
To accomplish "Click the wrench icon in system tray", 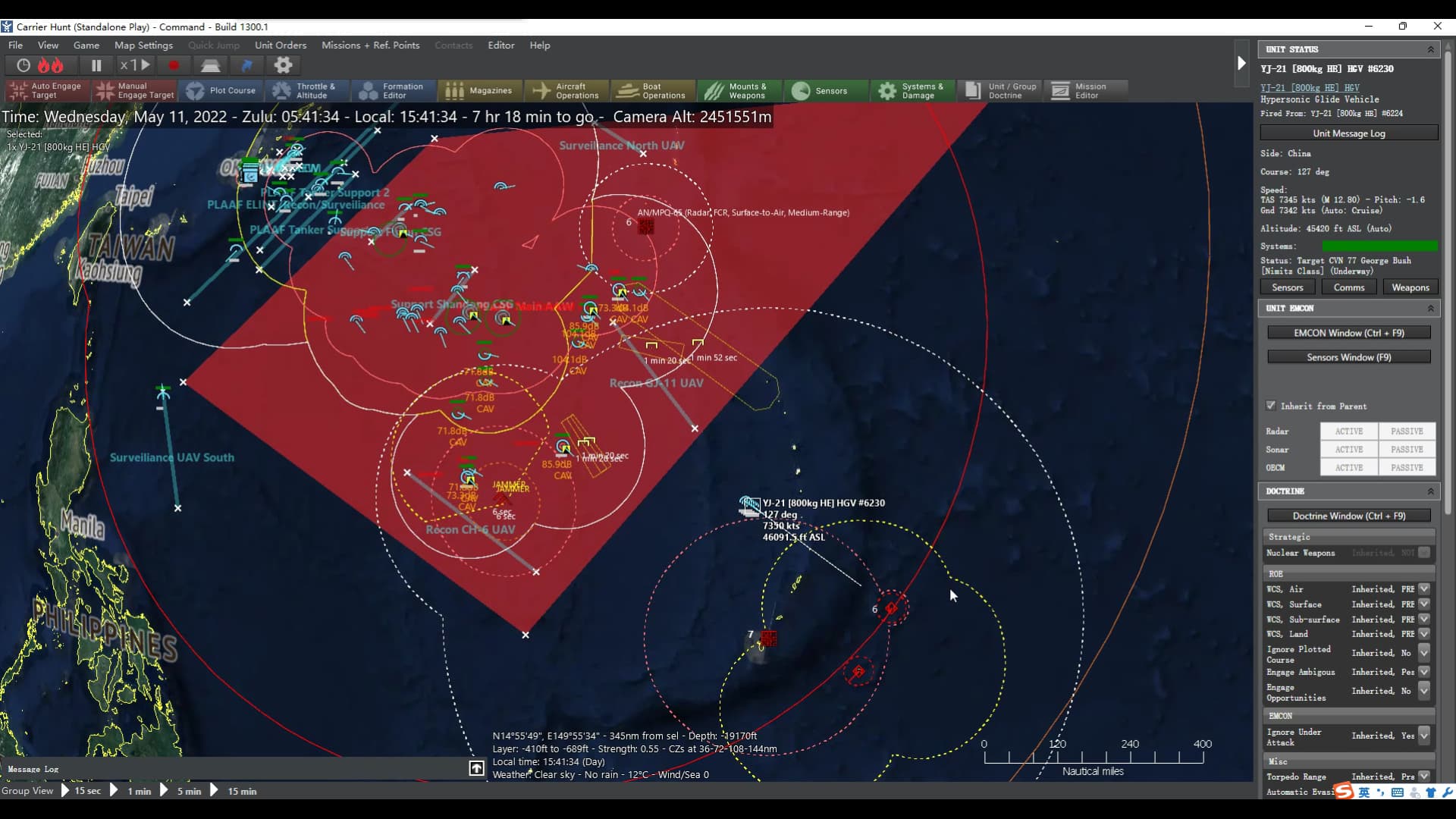I will coord(1448,792).
